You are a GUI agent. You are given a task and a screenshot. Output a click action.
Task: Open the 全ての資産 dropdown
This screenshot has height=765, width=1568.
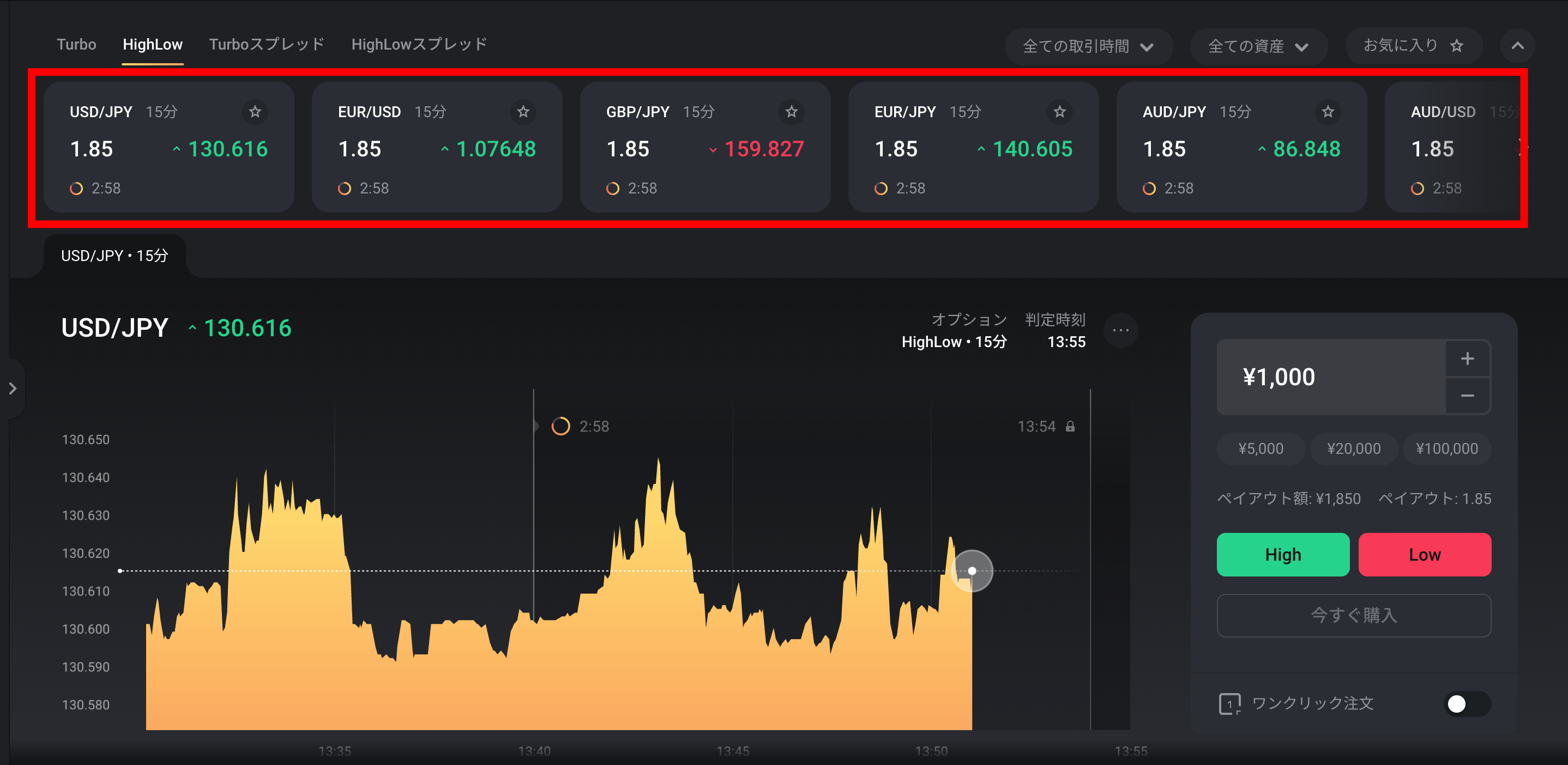coord(1258,46)
